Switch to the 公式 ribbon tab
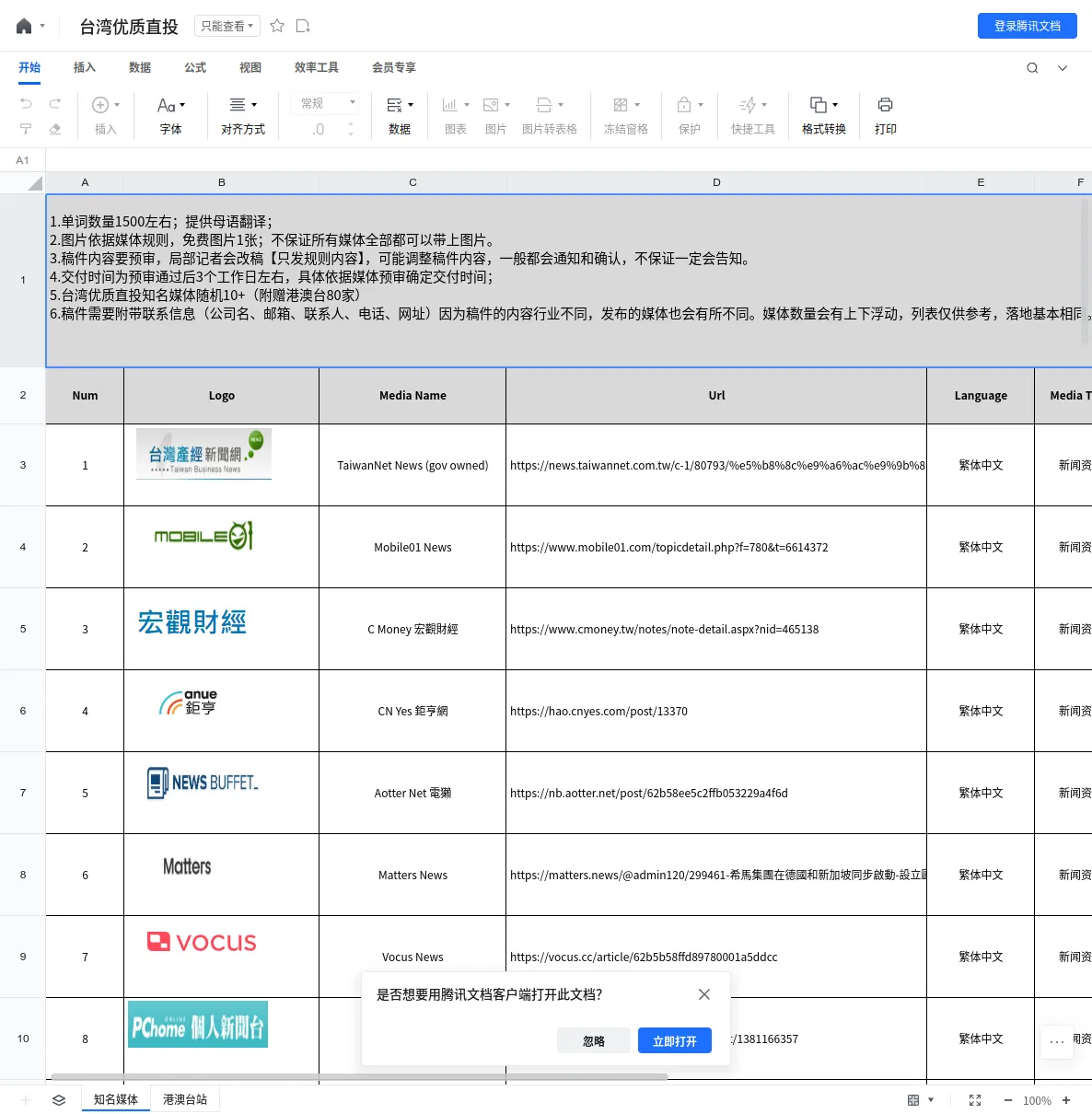 pos(195,67)
